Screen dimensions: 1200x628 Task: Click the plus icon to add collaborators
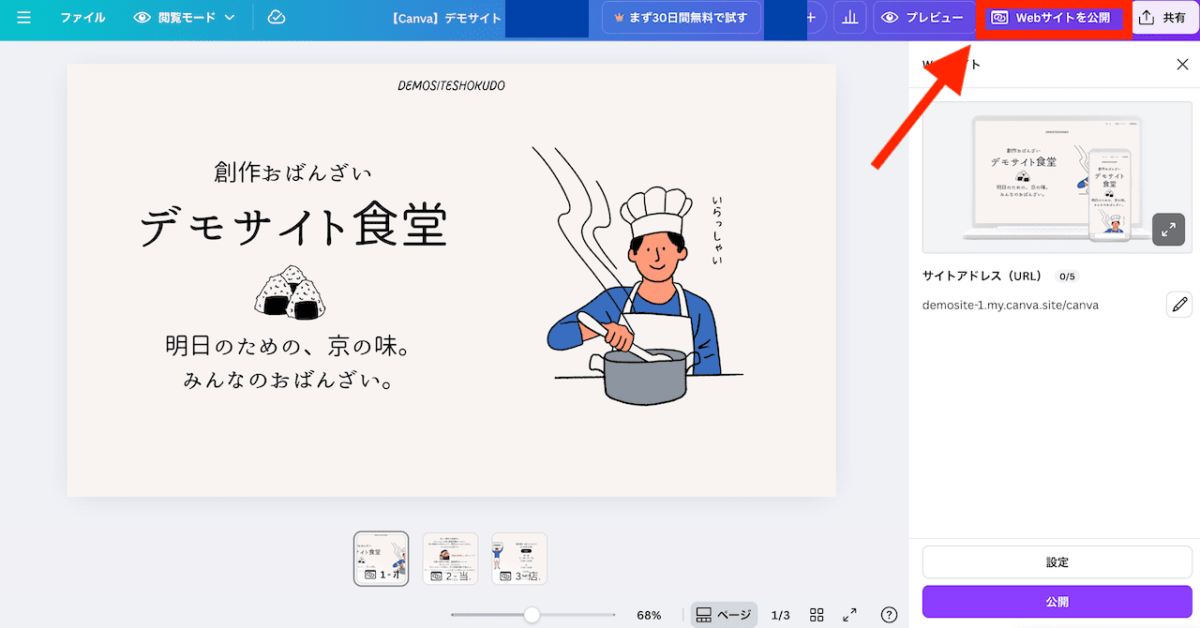coord(811,18)
